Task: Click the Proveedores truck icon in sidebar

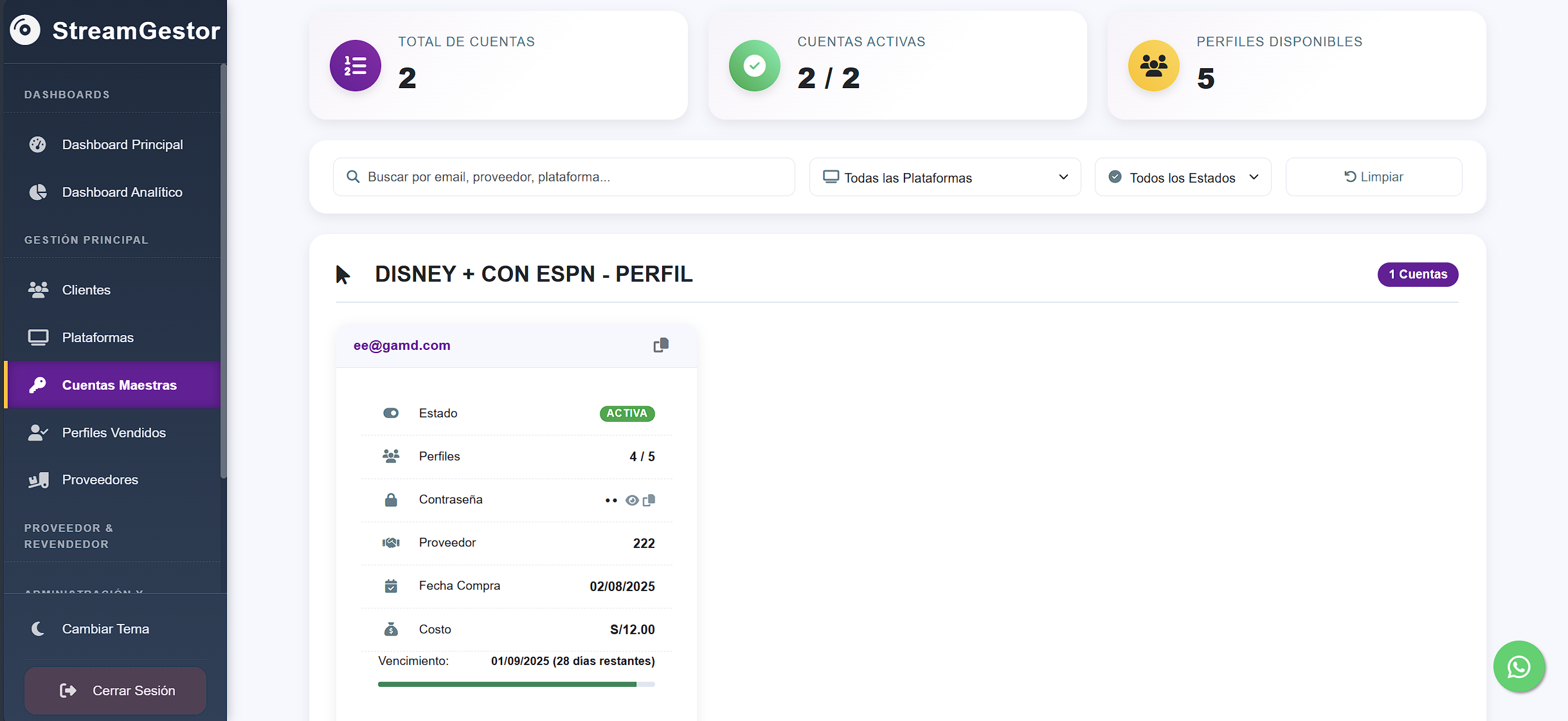Action: point(39,480)
